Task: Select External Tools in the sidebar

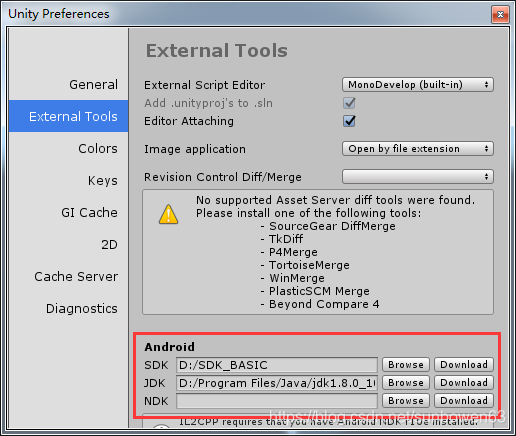Action: pyautogui.click(x=69, y=116)
